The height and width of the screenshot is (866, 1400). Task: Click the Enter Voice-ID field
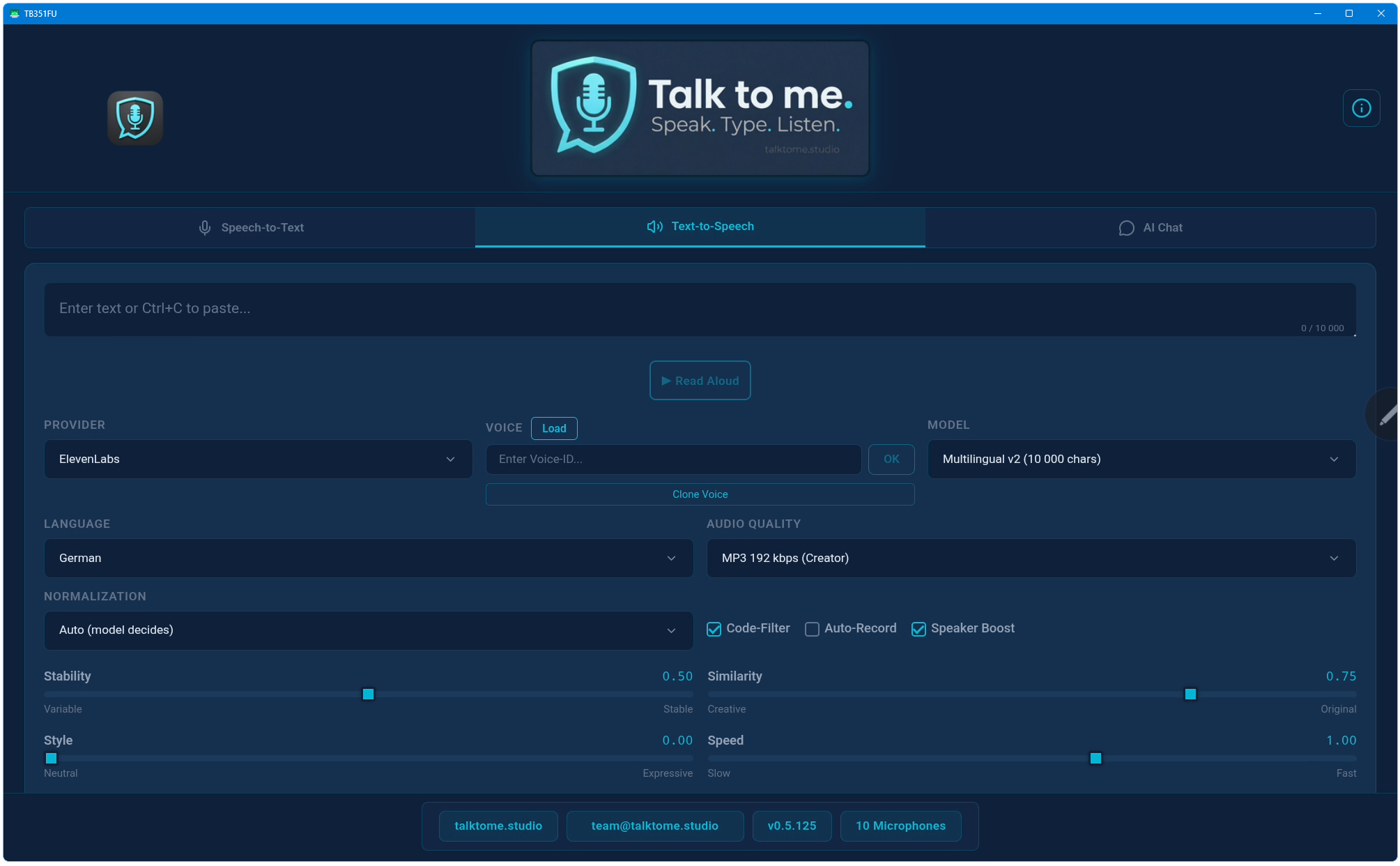tap(673, 459)
